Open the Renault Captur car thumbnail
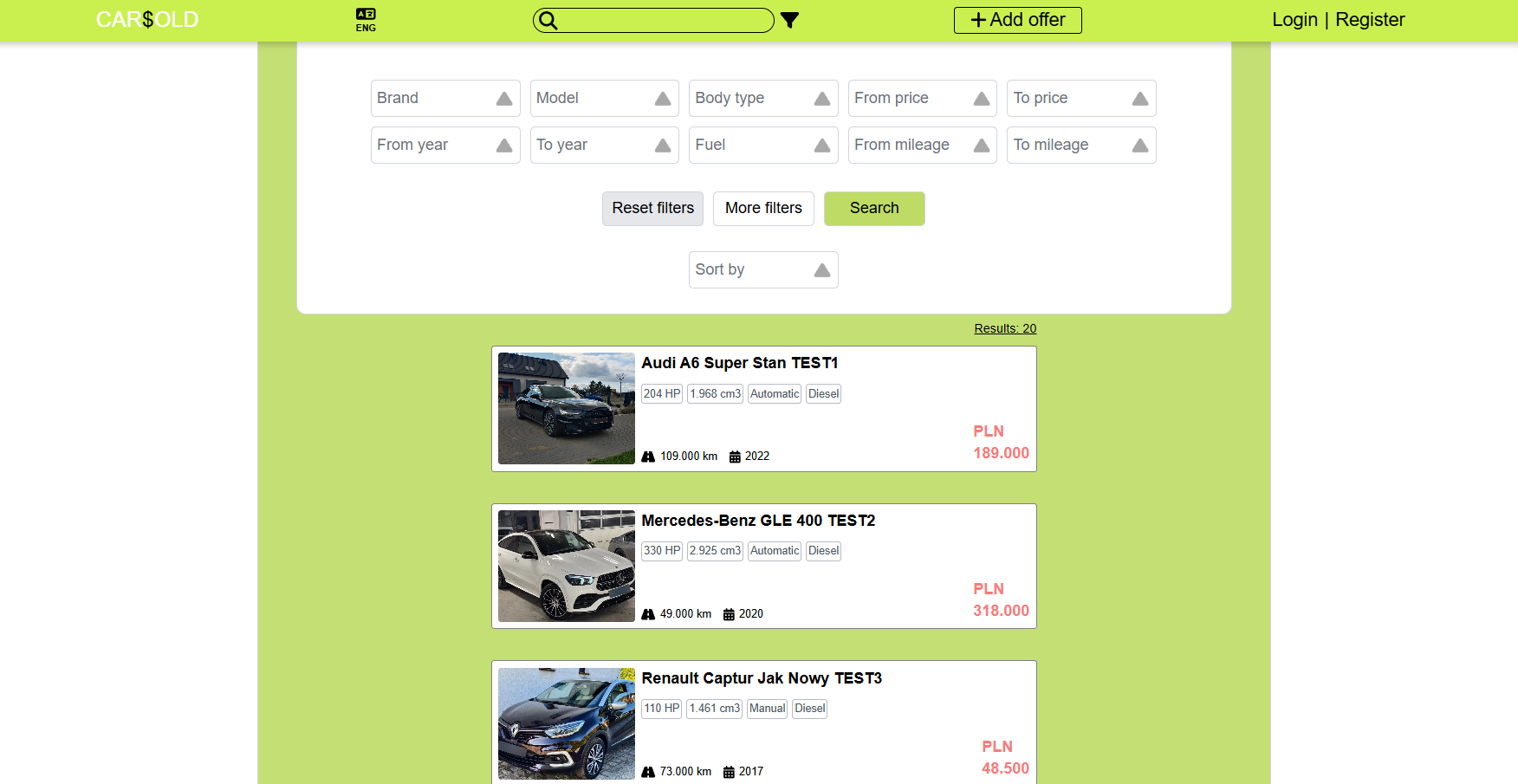Image resolution: width=1518 pixels, height=784 pixels. (567, 723)
